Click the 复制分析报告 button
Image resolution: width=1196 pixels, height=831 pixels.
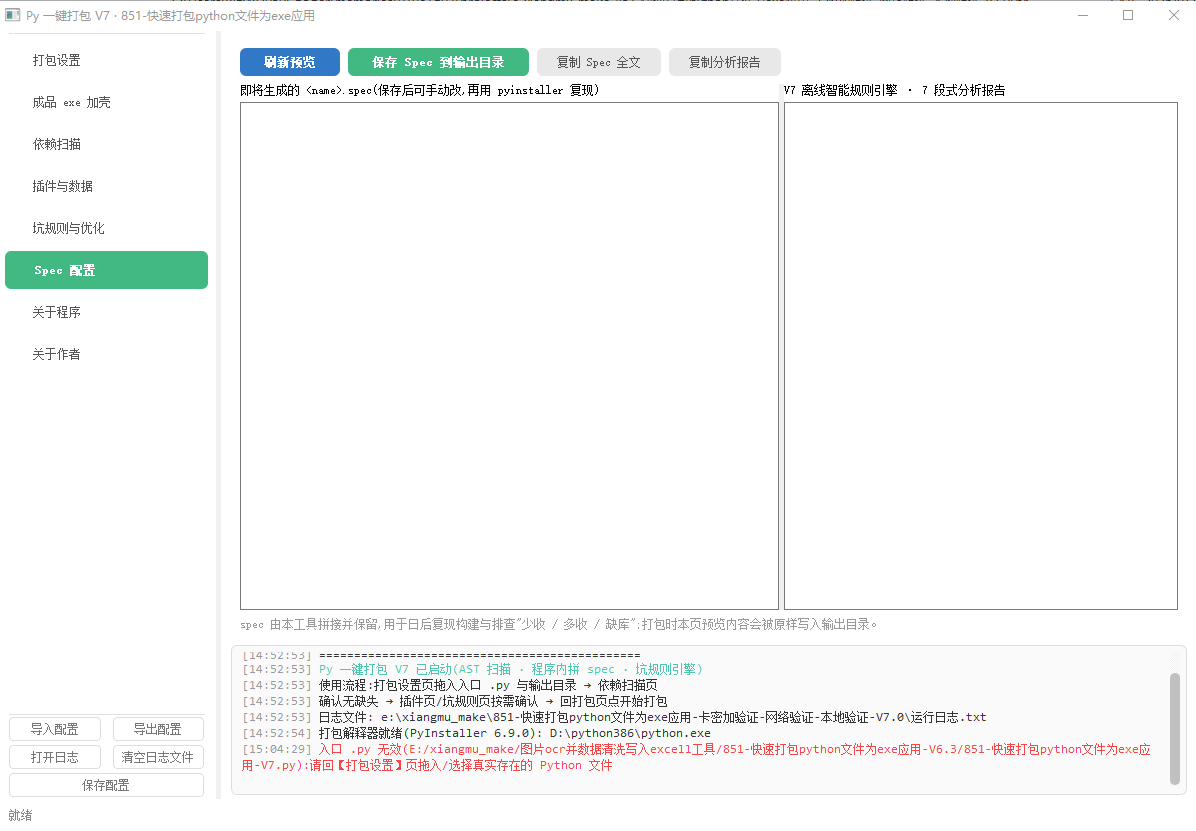(725, 62)
